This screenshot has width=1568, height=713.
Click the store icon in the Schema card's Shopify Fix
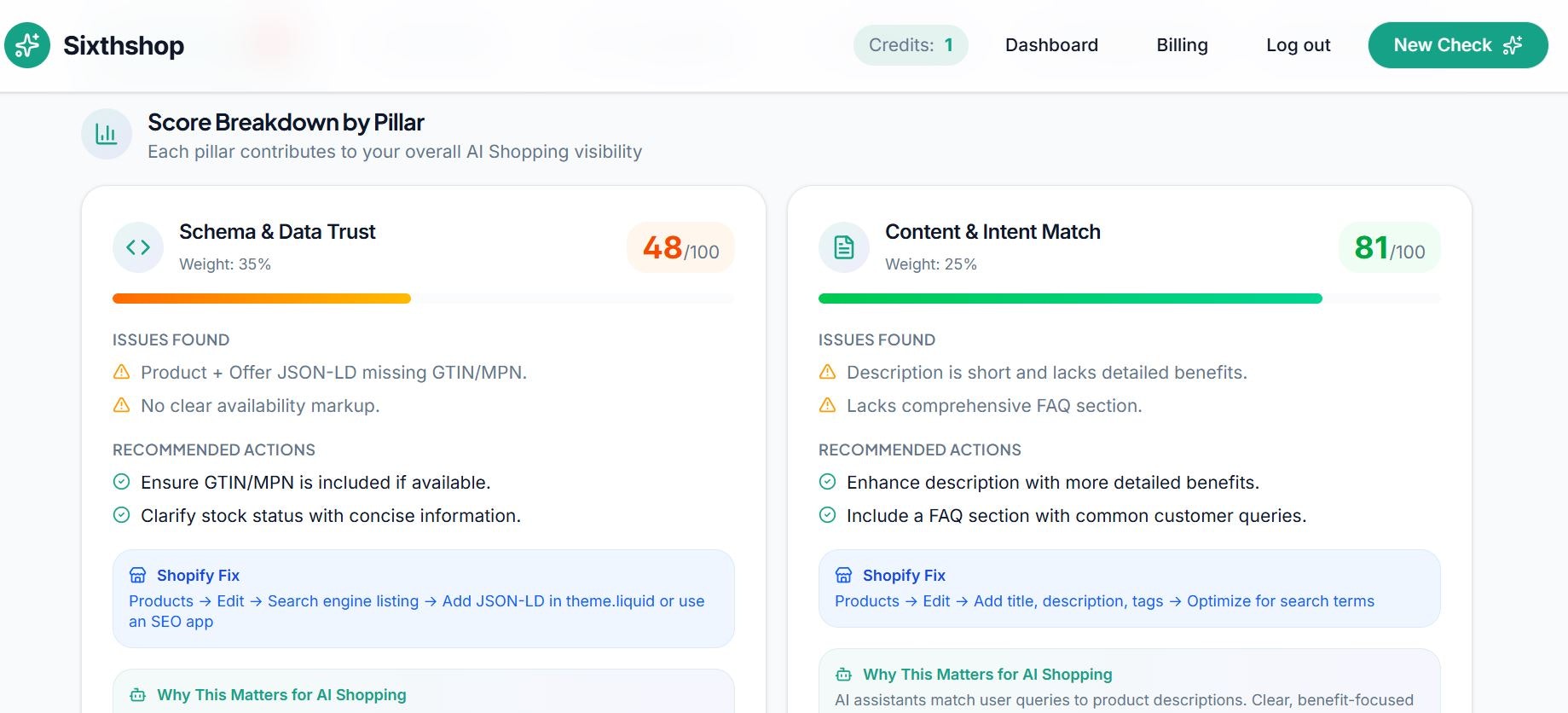tap(137, 575)
